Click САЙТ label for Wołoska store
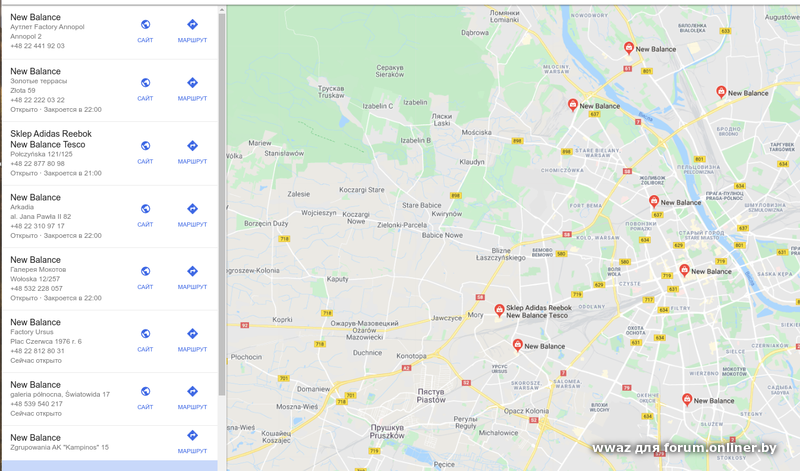This screenshot has height=471, width=800. coord(145,287)
